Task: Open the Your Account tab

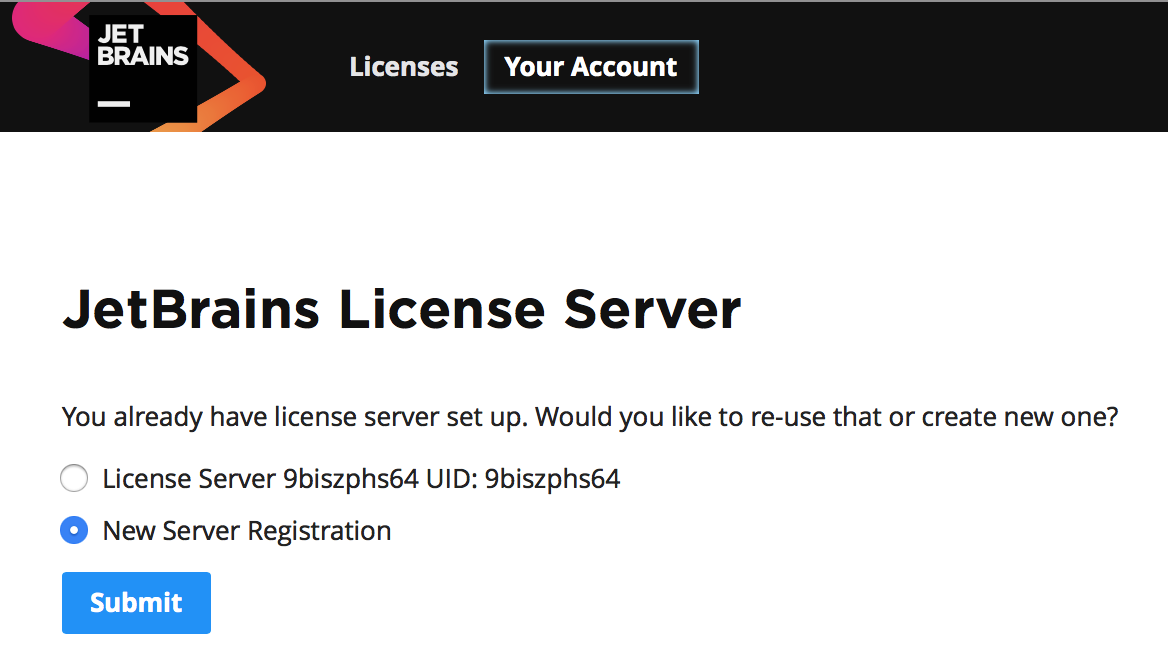Action: click(x=591, y=67)
